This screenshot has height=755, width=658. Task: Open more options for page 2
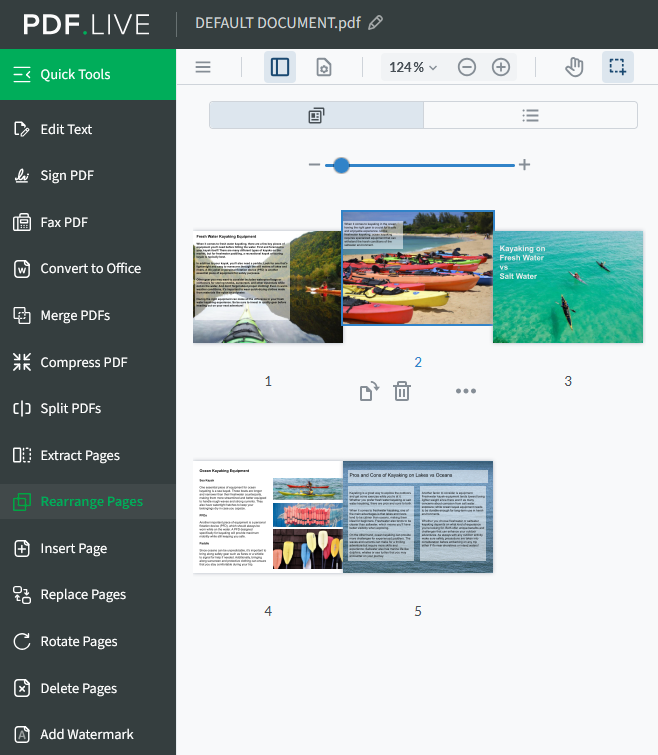(x=466, y=391)
